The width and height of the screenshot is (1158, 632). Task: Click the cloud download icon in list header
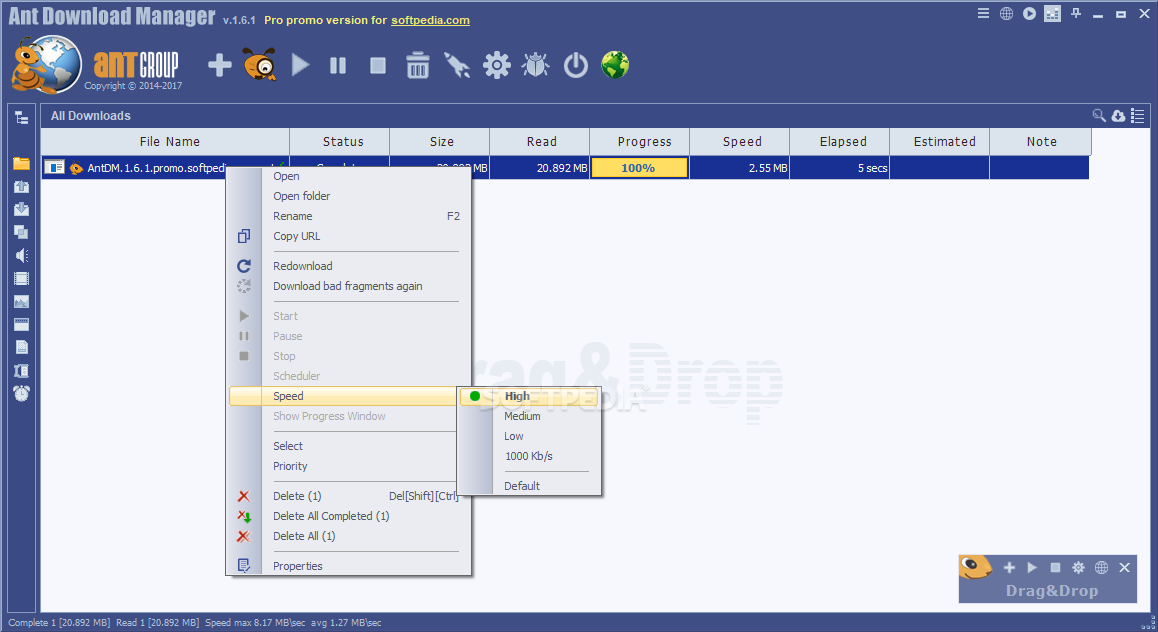pos(1118,116)
